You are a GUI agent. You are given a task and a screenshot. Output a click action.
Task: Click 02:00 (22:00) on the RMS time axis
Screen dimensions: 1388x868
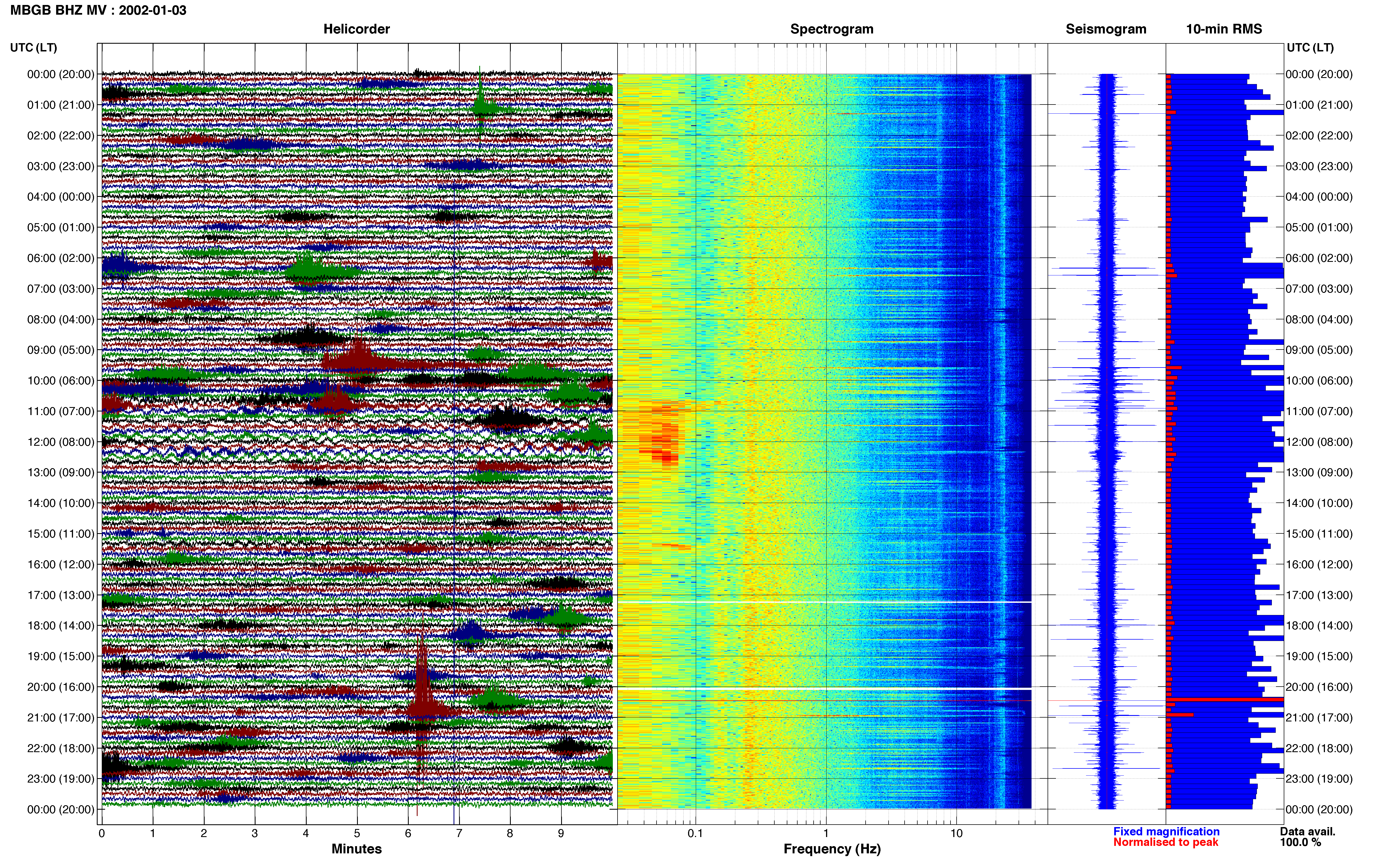[1319, 136]
